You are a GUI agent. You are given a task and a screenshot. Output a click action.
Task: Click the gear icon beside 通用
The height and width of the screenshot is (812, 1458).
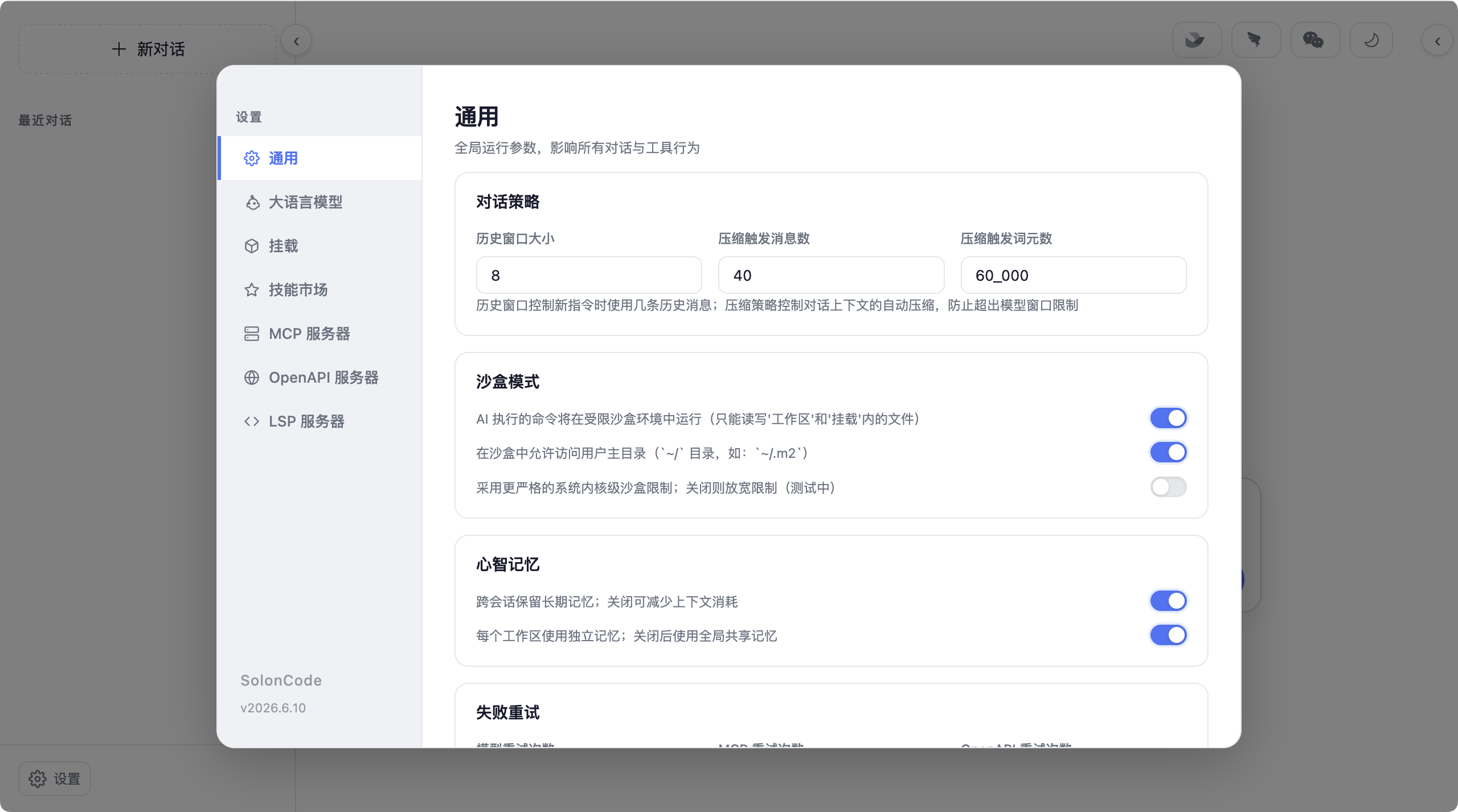tap(252, 158)
